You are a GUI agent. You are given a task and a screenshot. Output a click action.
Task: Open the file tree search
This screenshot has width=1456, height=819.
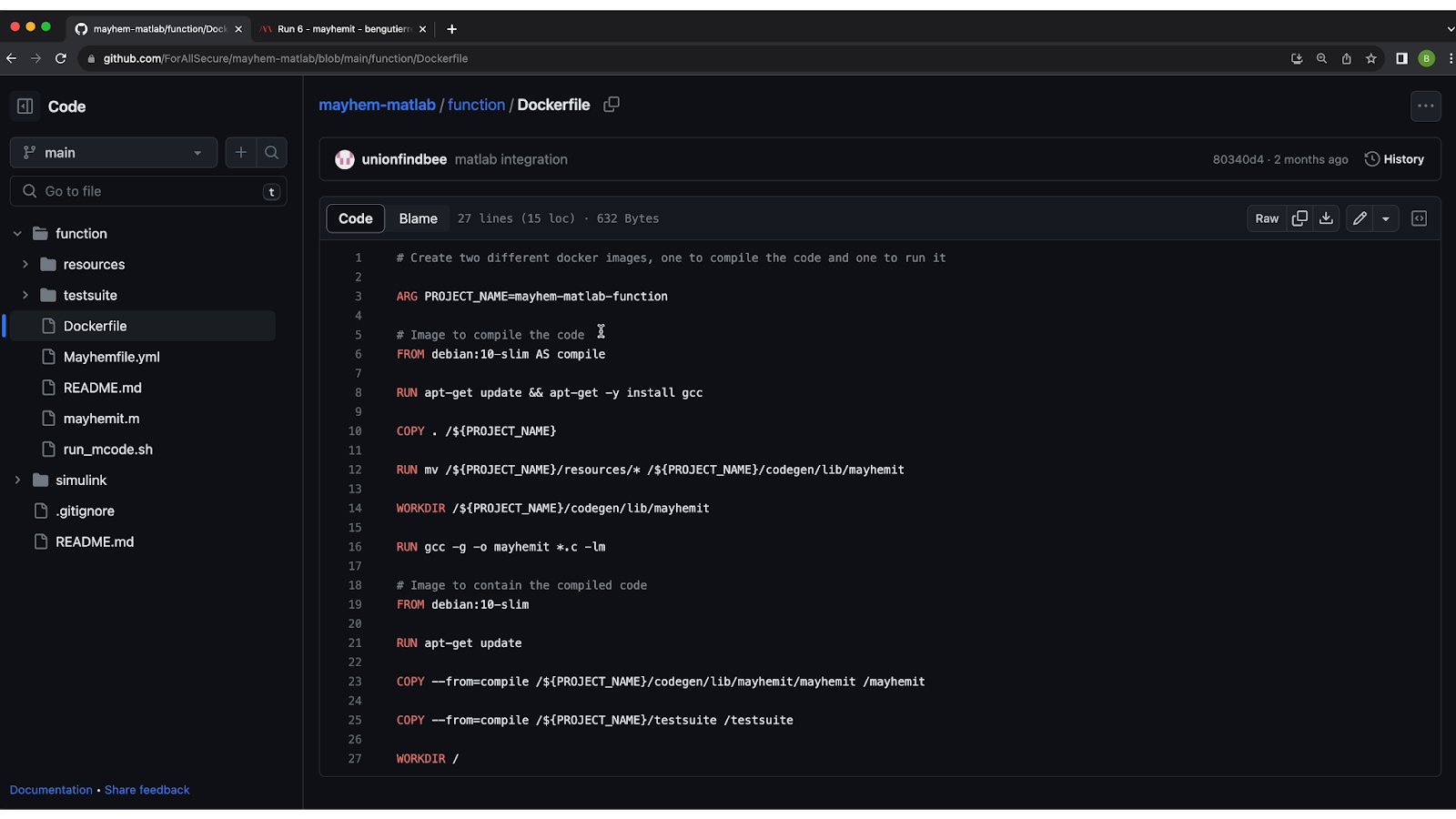tap(271, 153)
